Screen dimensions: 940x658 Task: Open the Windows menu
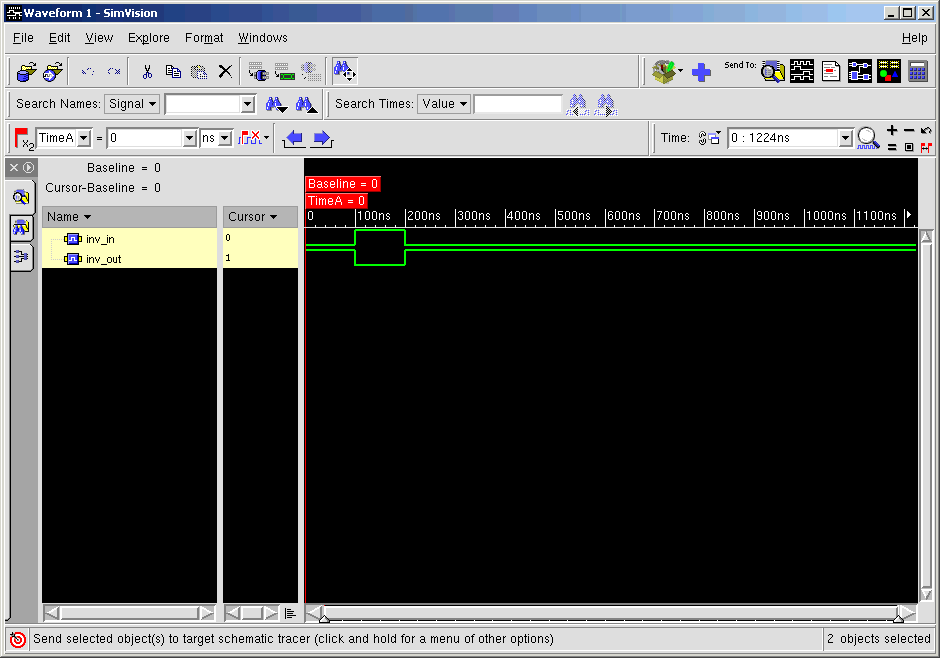pos(263,38)
